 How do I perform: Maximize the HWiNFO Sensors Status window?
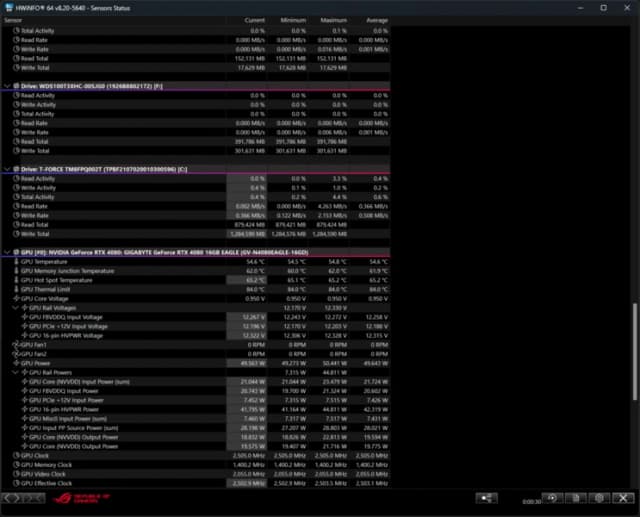tap(604, 8)
